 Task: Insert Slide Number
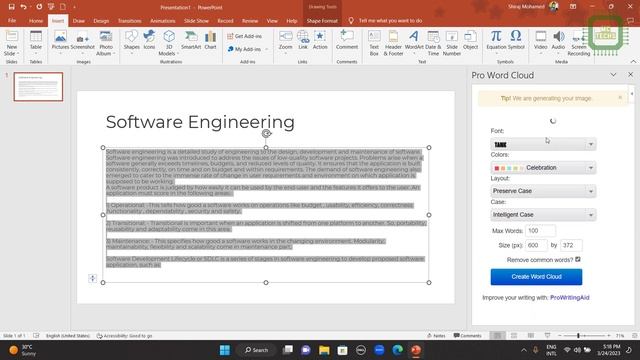coord(452,43)
